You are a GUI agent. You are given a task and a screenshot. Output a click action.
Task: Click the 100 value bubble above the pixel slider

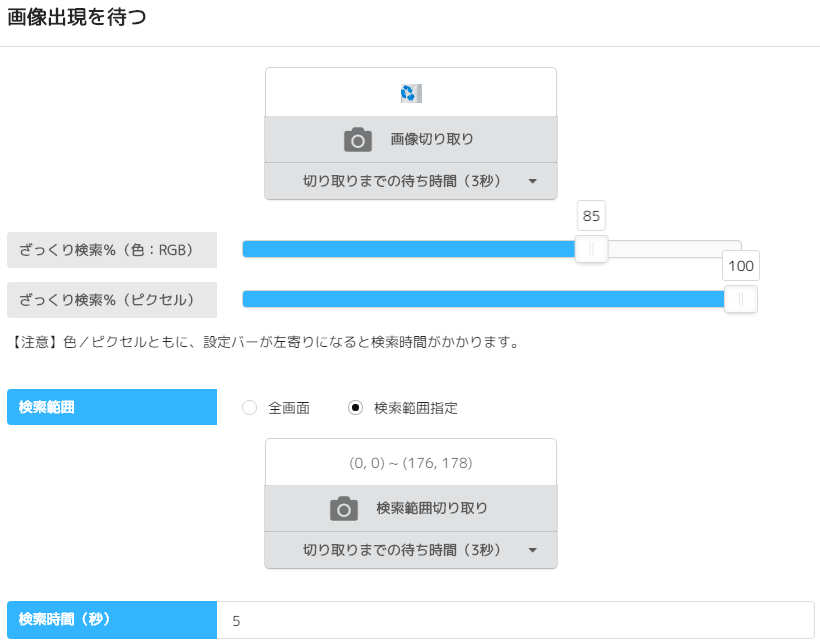741,266
